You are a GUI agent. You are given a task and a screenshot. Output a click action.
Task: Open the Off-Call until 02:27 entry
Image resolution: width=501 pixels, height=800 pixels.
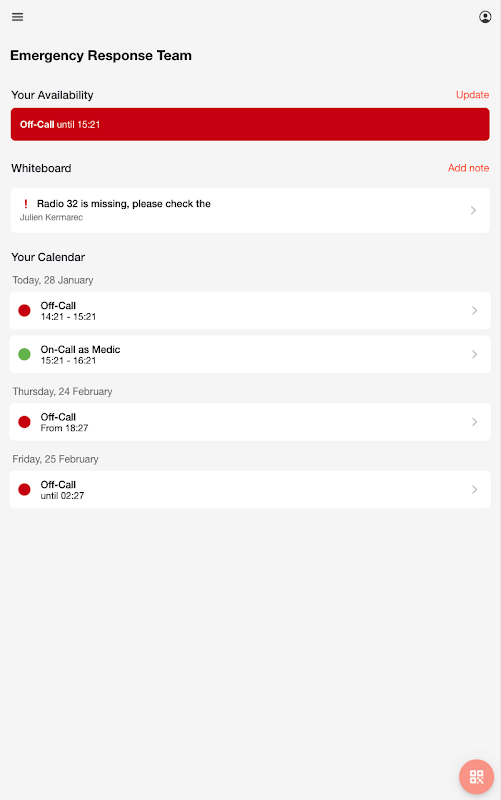[x=250, y=489]
